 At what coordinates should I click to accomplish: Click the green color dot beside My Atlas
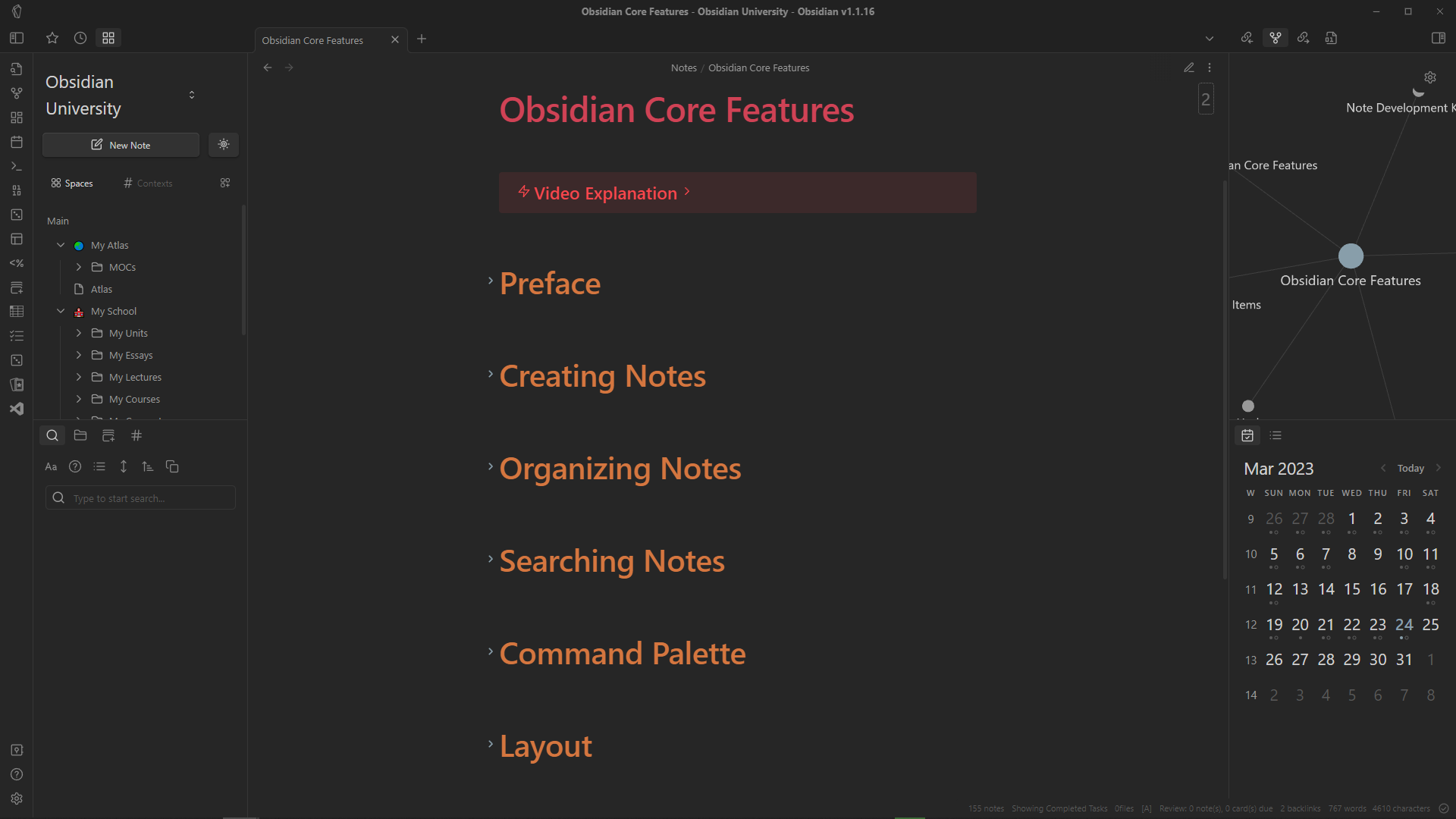(x=78, y=244)
